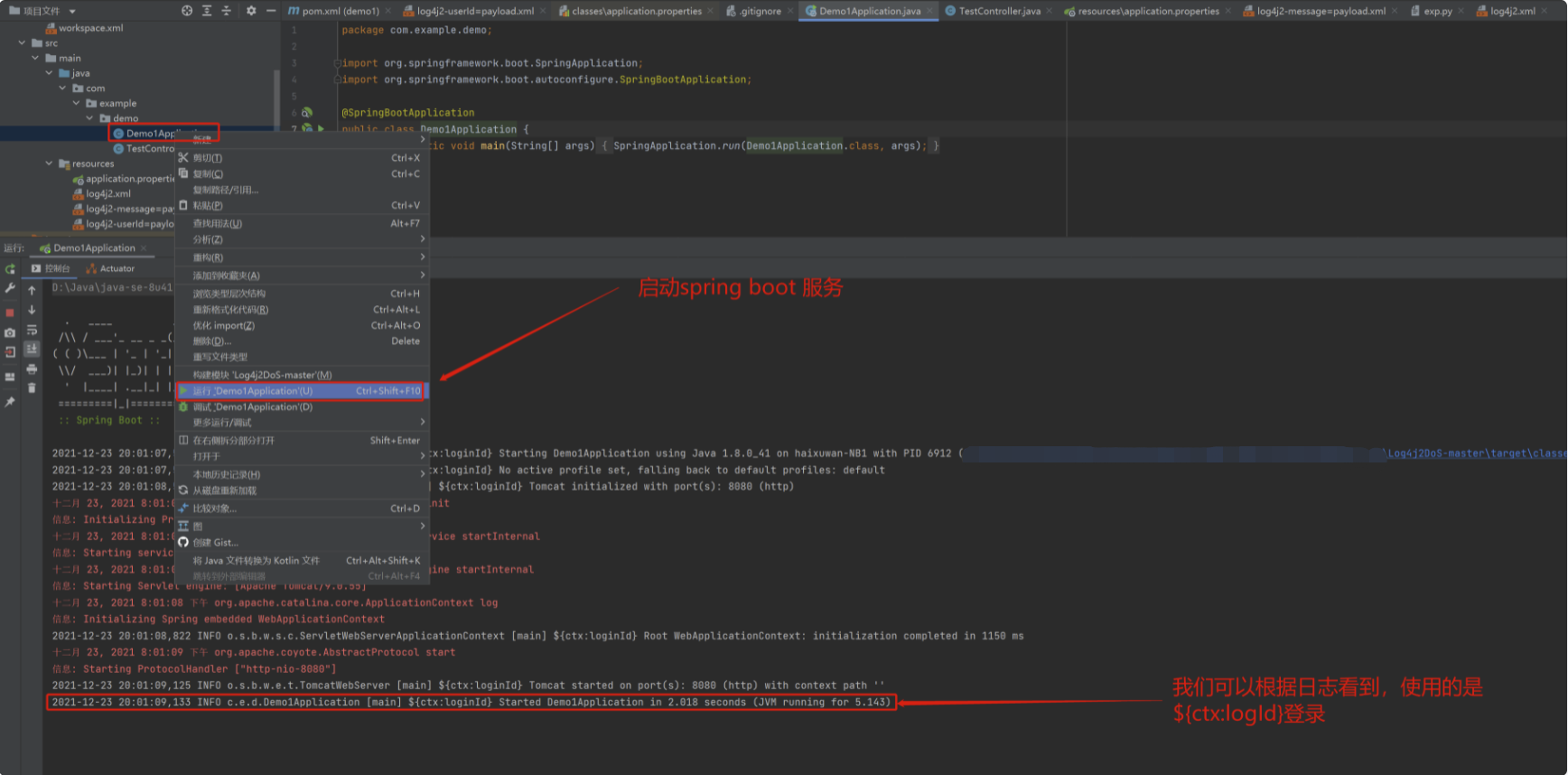1568x775 pixels.
Task: Click the java path link in console
Action: (112, 287)
